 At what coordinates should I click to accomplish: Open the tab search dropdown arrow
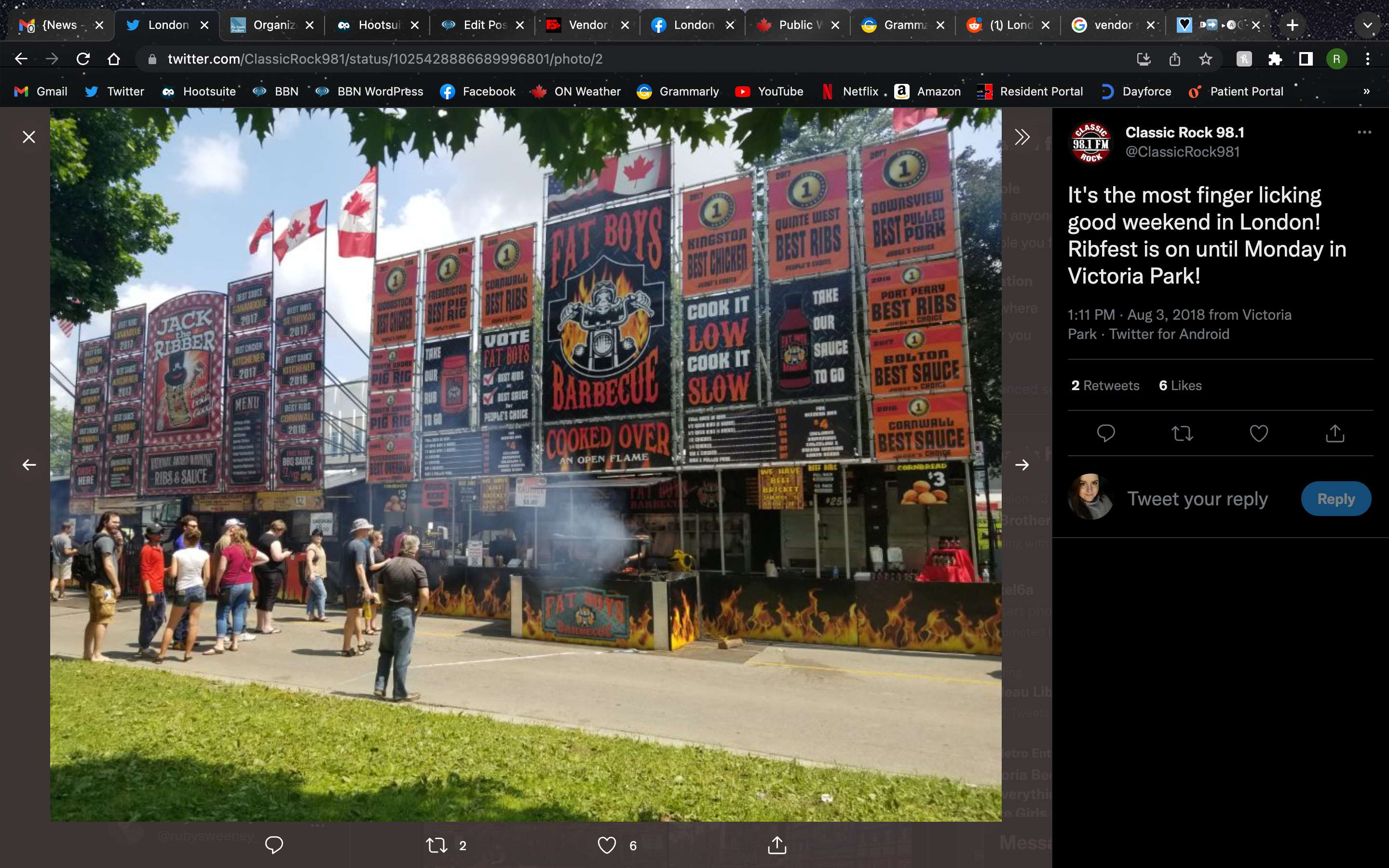tap(1367, 25)
